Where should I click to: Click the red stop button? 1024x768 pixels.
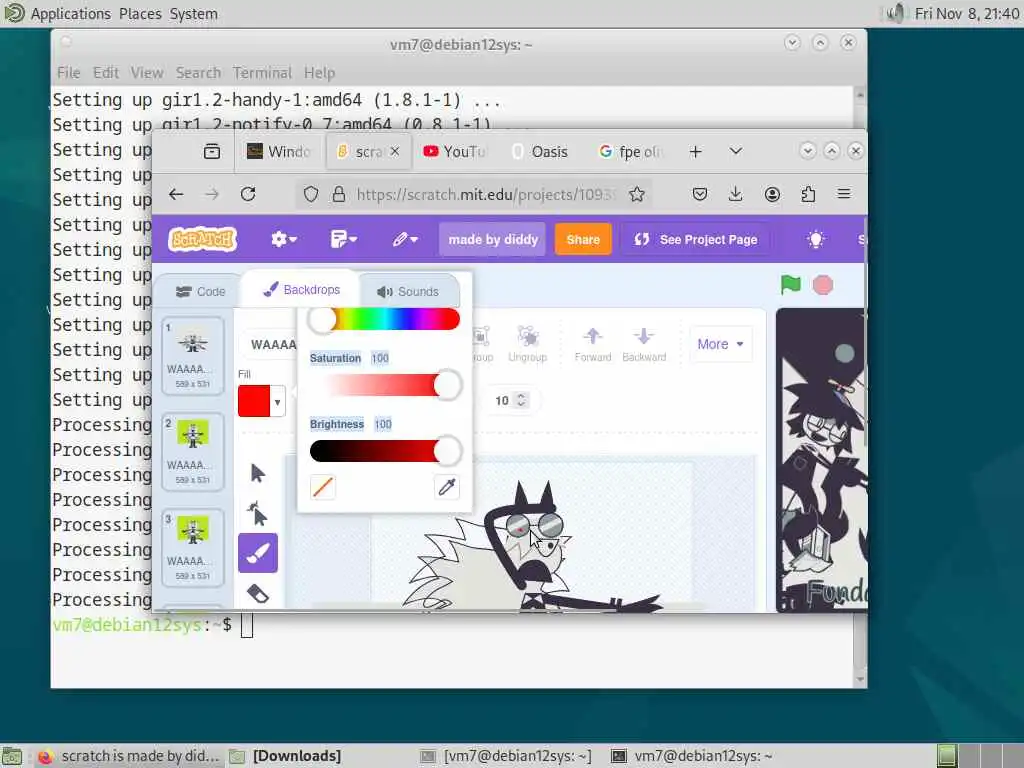click(x=823, y=285)
